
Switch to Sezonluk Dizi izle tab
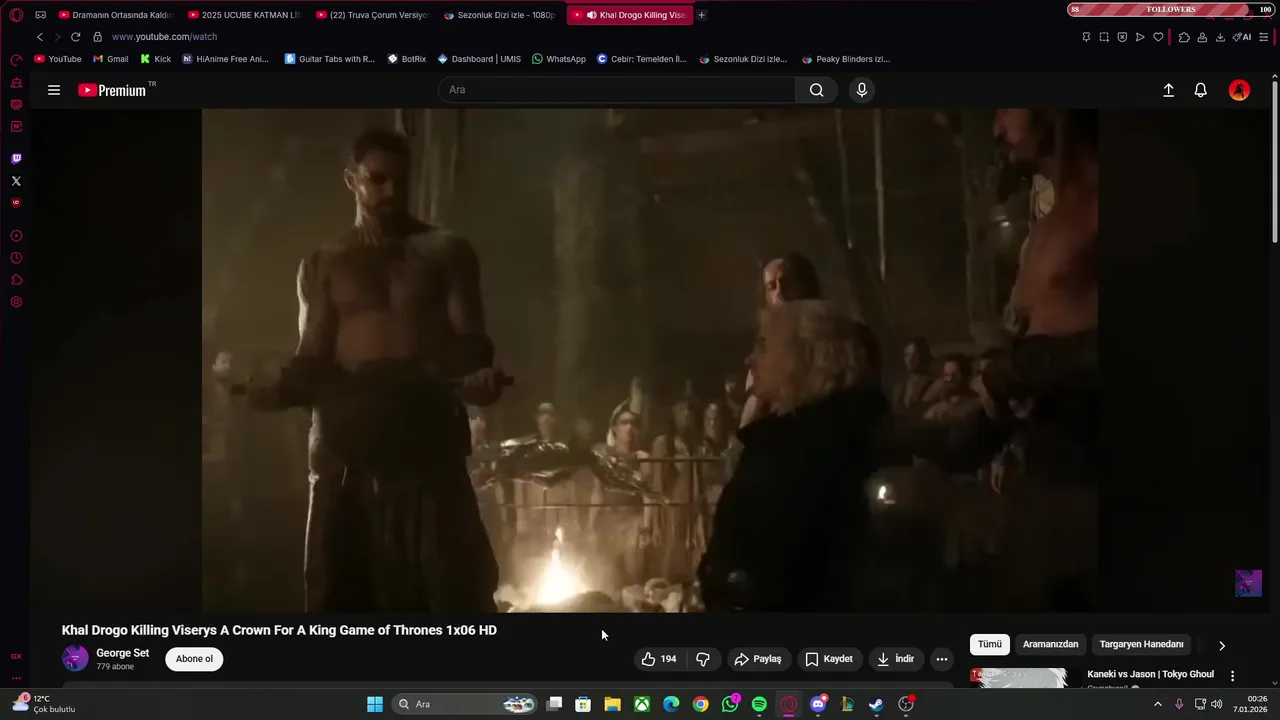coord(499,15)
